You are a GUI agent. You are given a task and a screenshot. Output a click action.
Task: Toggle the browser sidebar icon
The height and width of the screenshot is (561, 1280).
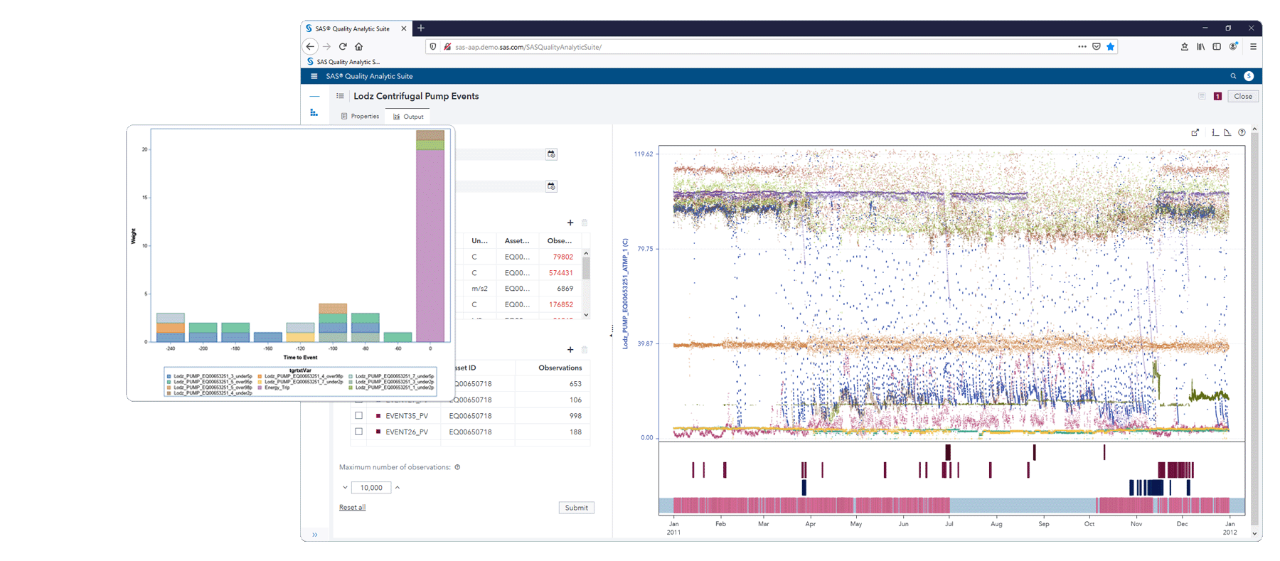point(1217,47)
